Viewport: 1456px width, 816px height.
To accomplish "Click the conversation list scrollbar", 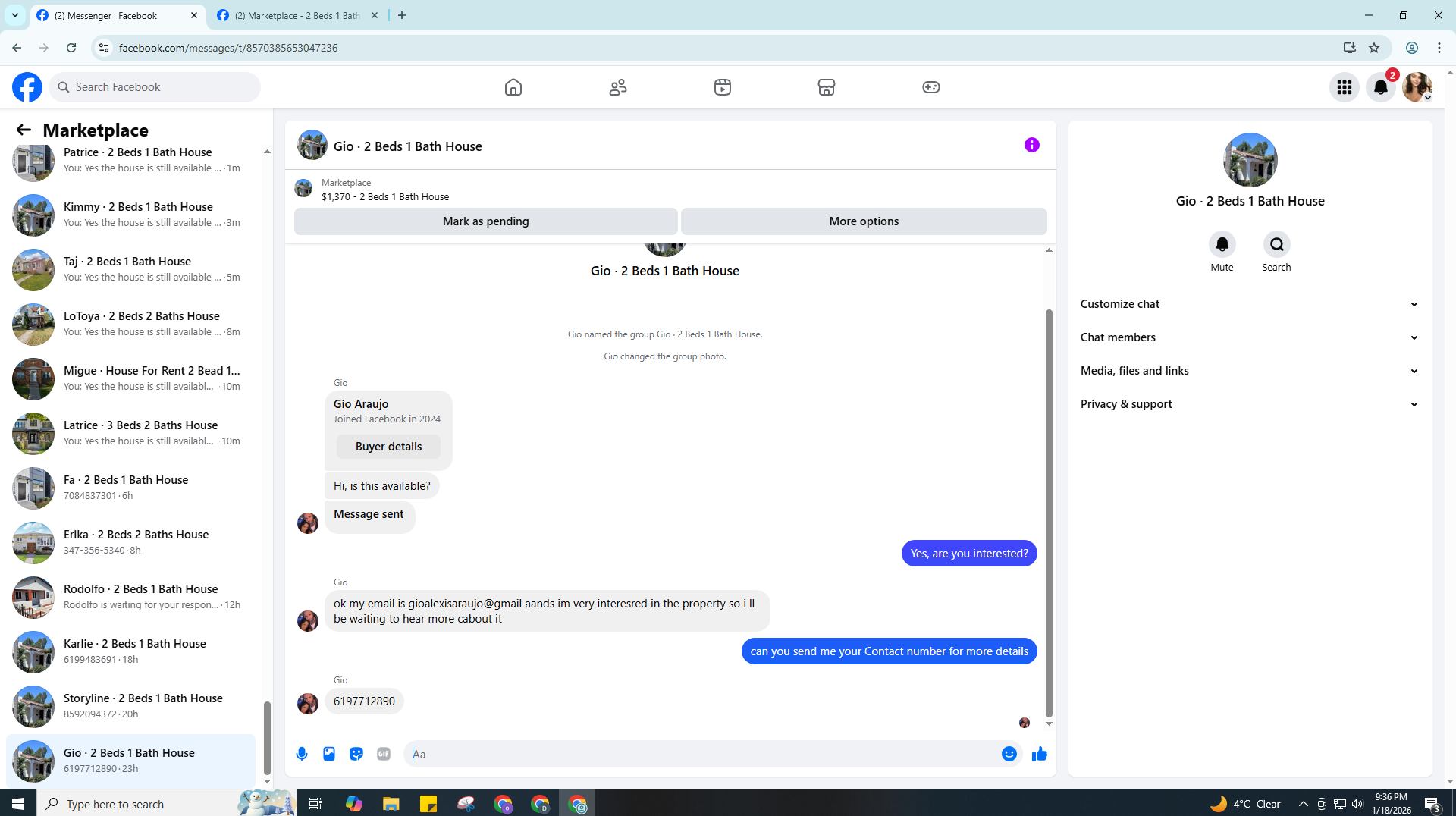I will pos(267,737).
